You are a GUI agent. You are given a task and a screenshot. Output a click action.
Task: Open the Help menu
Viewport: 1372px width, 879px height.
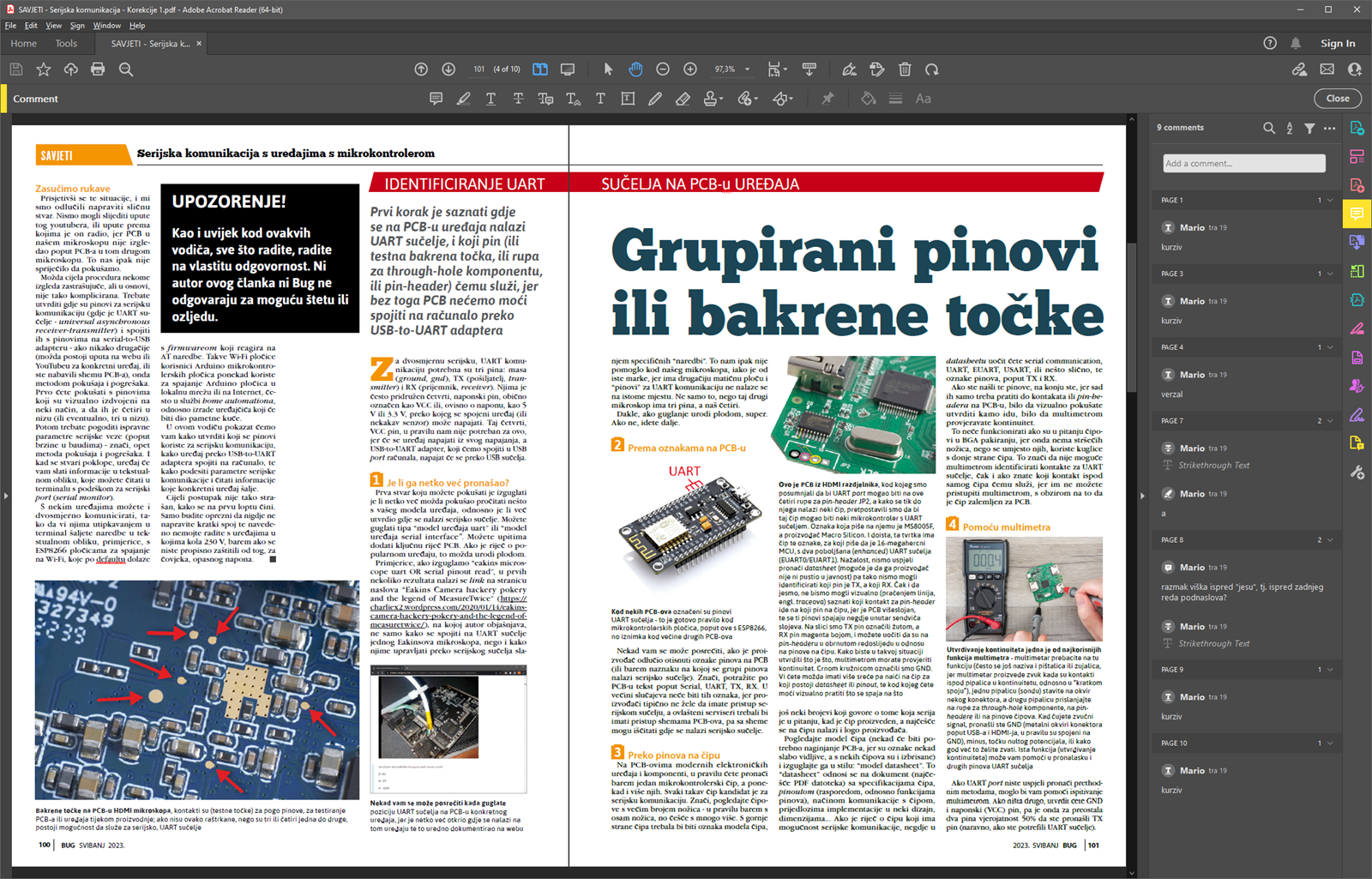[137, 26]
